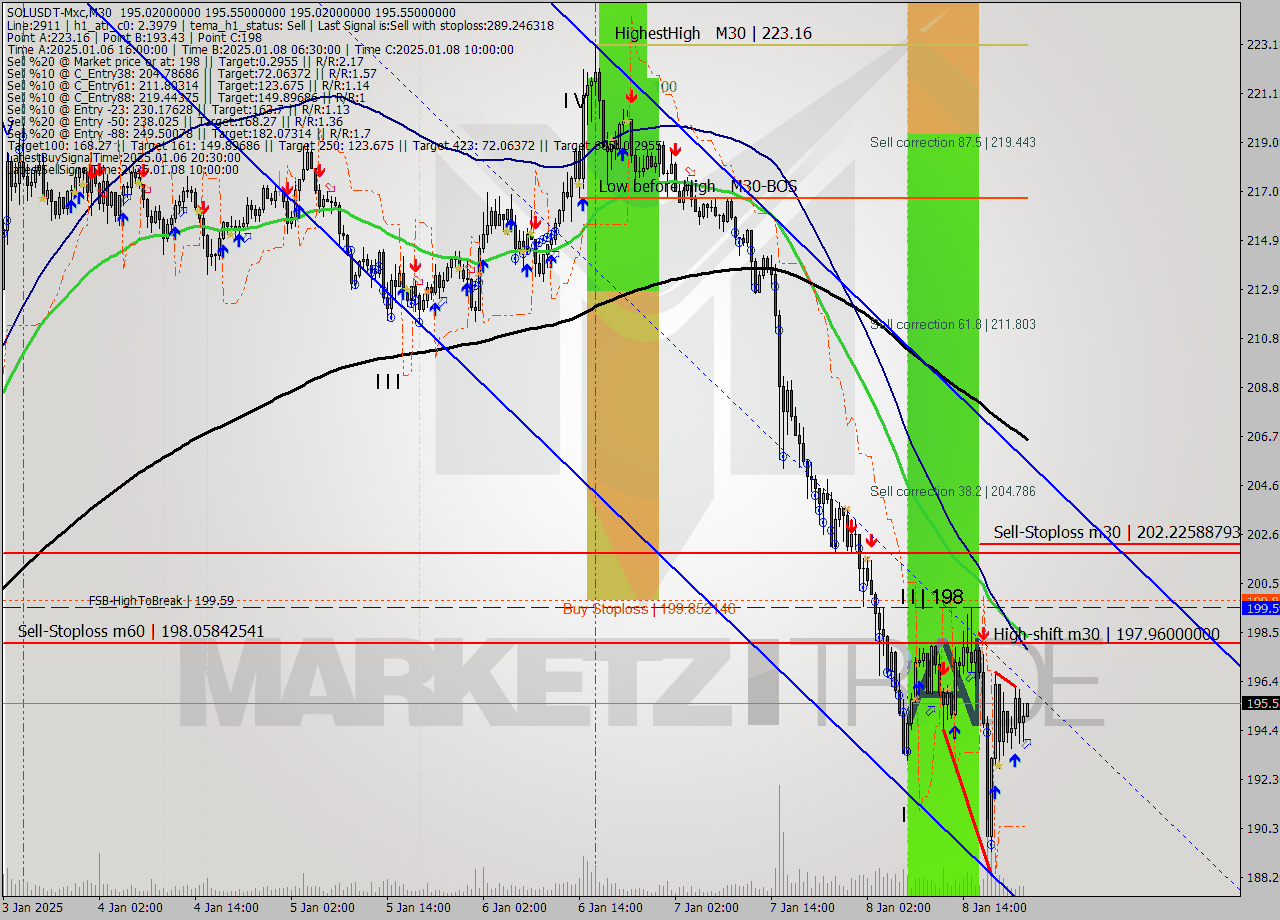
Task: Click the 210.8 price axis label
Action: click(1262, 338)
